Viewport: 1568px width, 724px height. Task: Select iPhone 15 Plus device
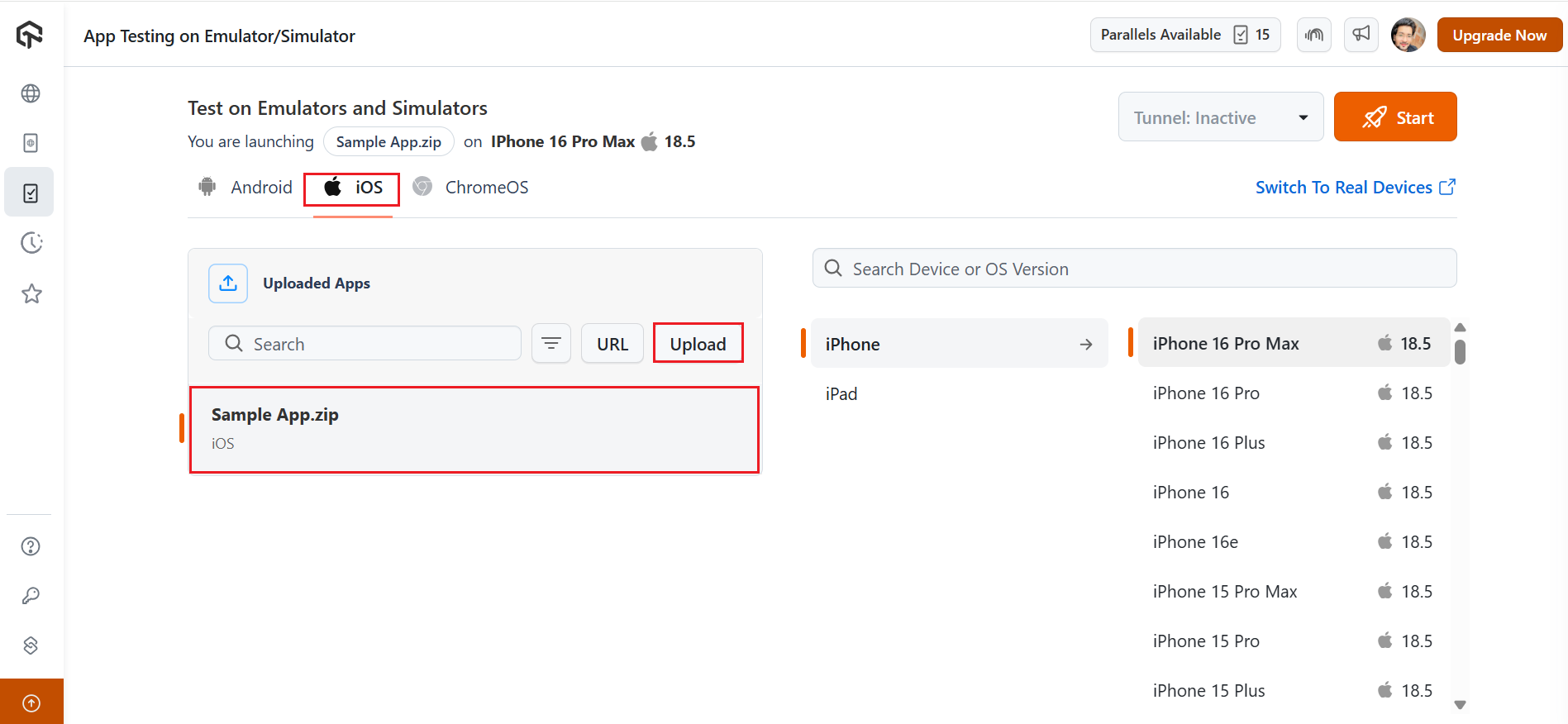coord(1294,690)
